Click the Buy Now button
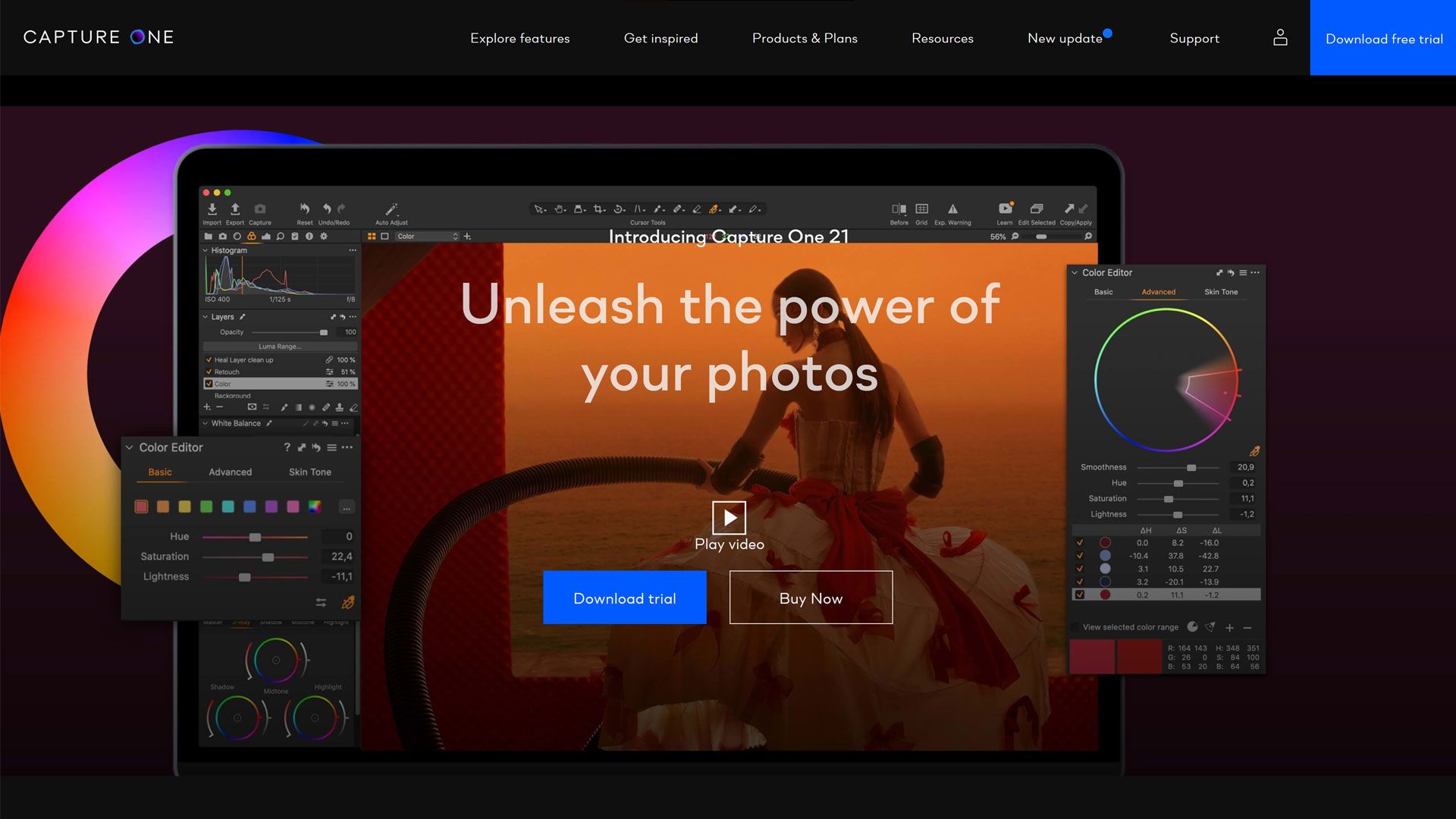 (811, 598)
